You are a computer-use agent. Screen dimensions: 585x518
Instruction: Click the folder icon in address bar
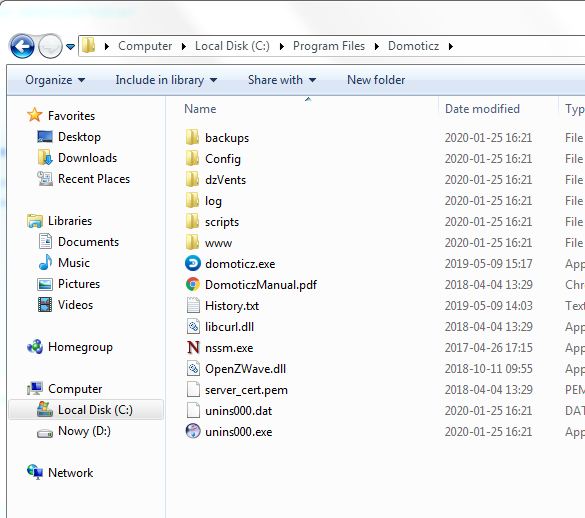coord(88,46)
